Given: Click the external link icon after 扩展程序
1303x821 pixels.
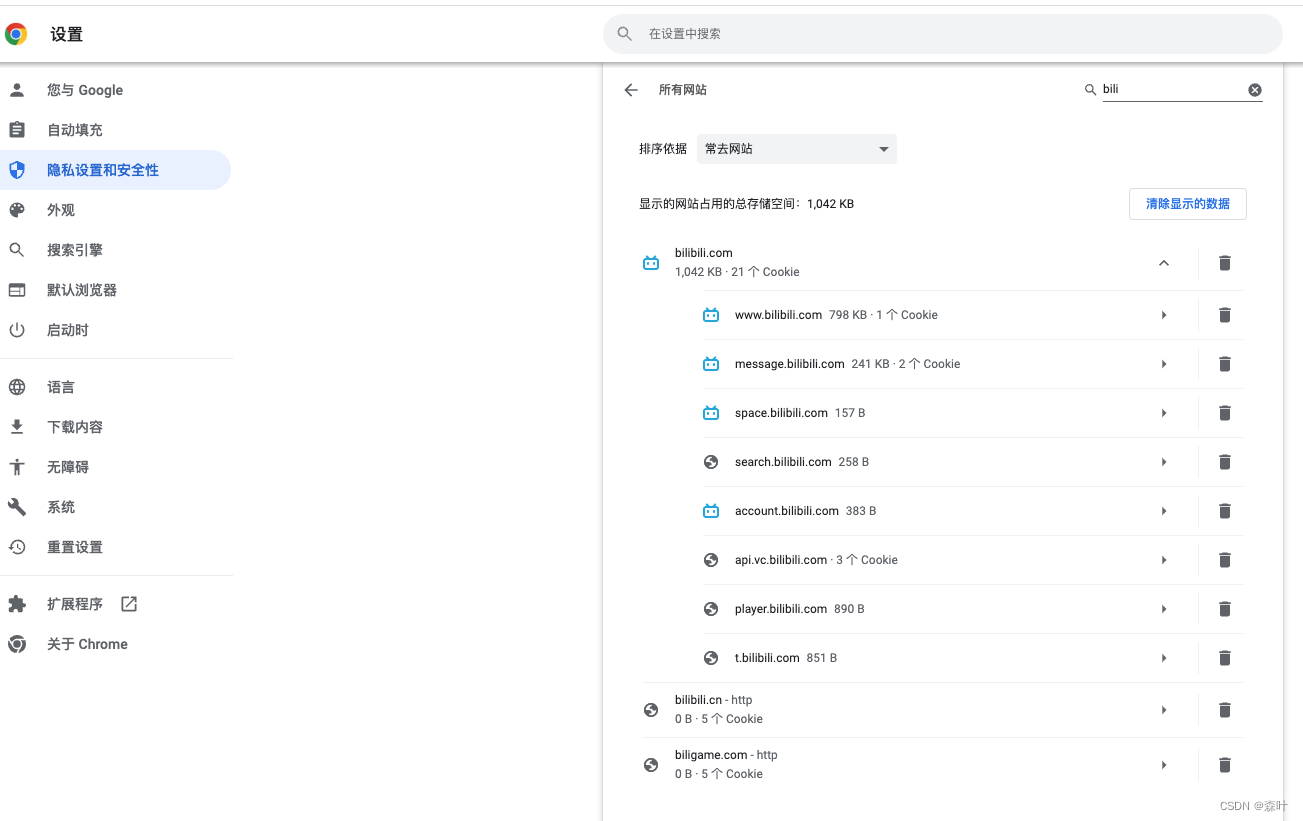Looking at the screenshot, I should (x=129, y=604).
